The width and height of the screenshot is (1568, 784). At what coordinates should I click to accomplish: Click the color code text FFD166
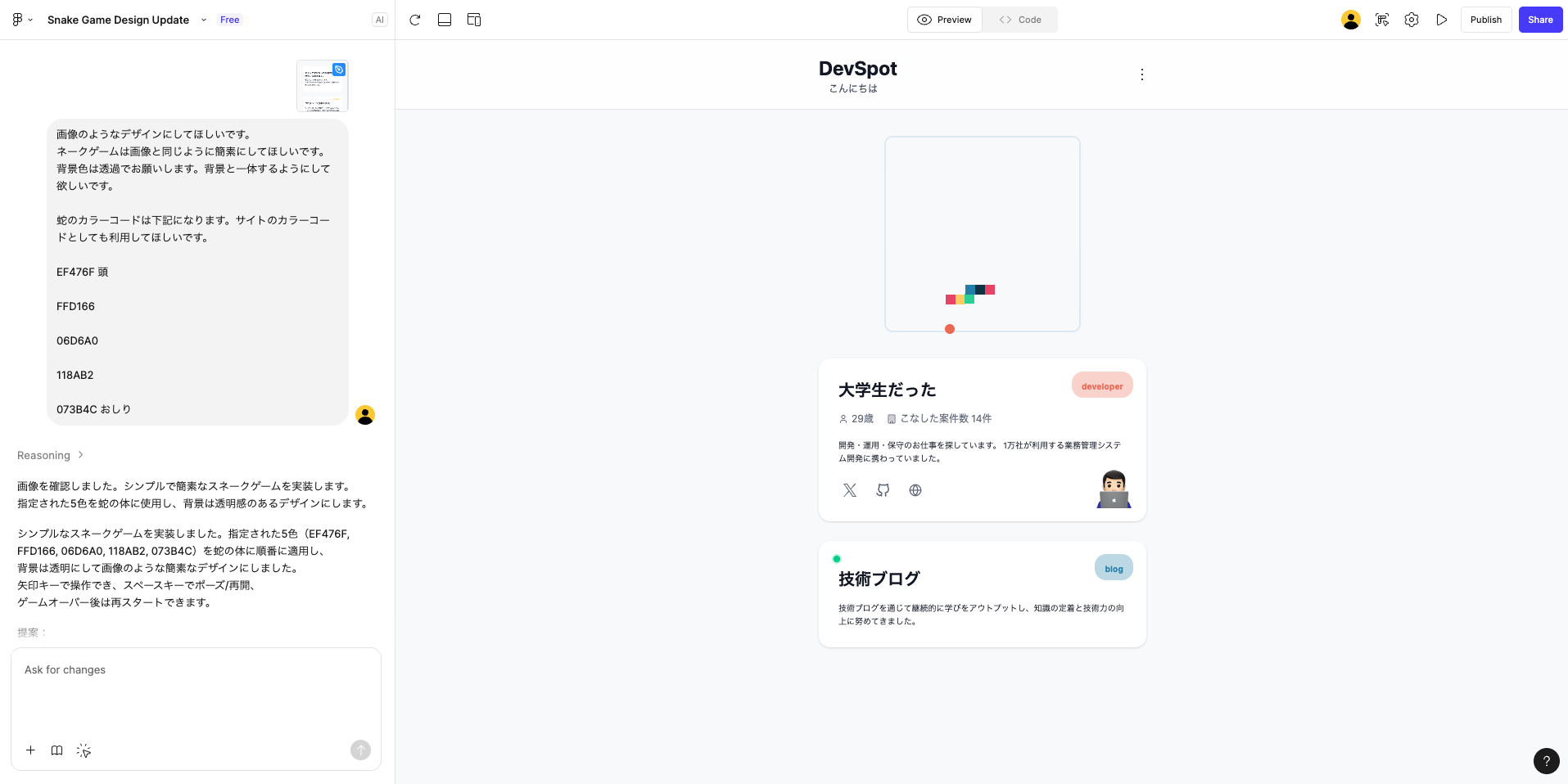(x=75, y=306)
